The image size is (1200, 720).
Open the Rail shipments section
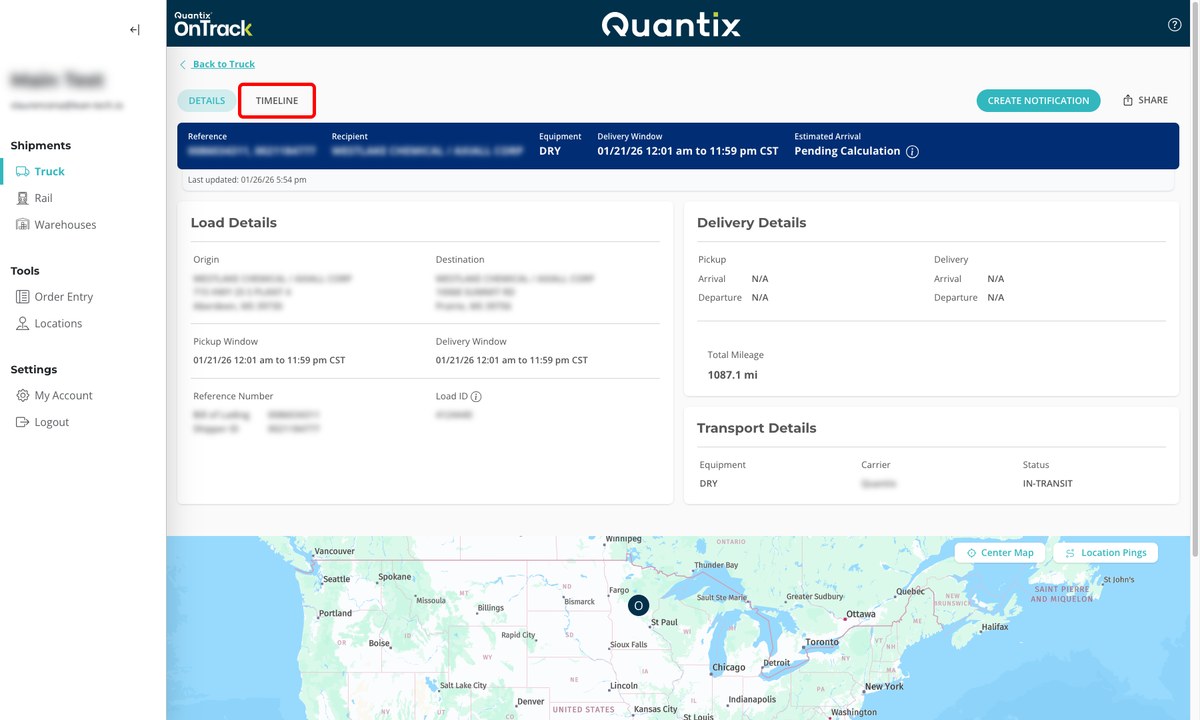tap(43, 198)
